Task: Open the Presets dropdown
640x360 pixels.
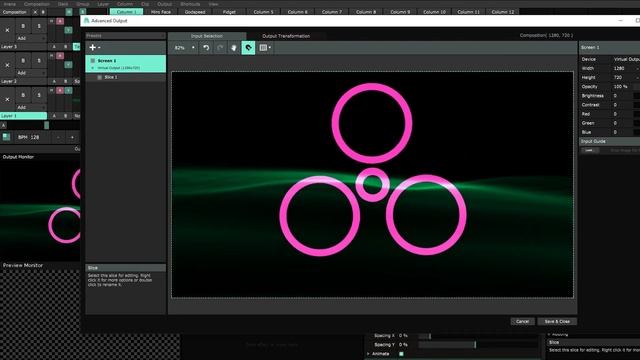Action: click(125, 36)
